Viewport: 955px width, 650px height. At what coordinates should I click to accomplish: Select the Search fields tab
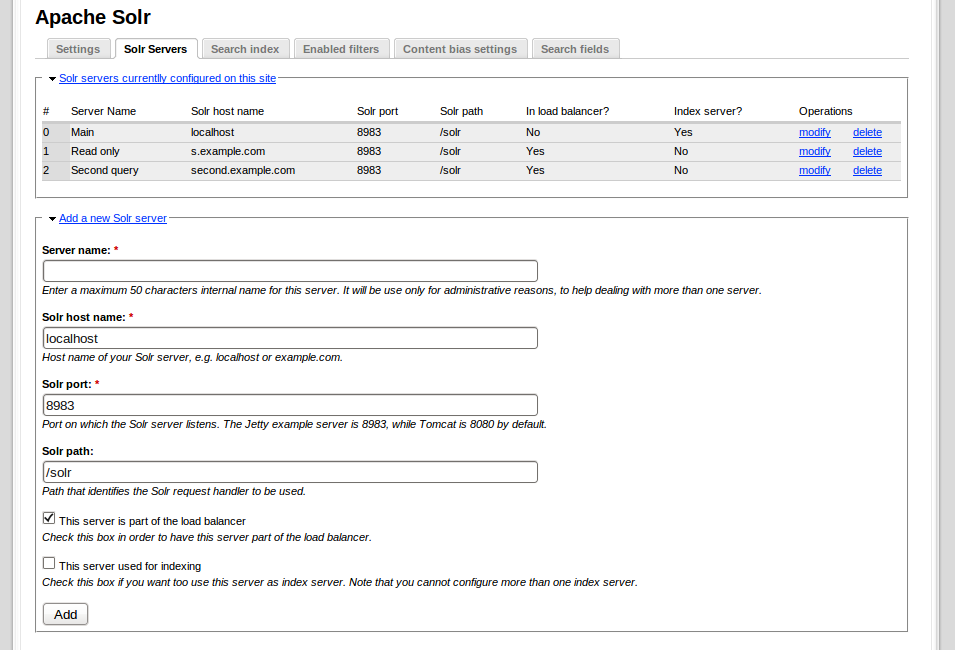[575, 49]
